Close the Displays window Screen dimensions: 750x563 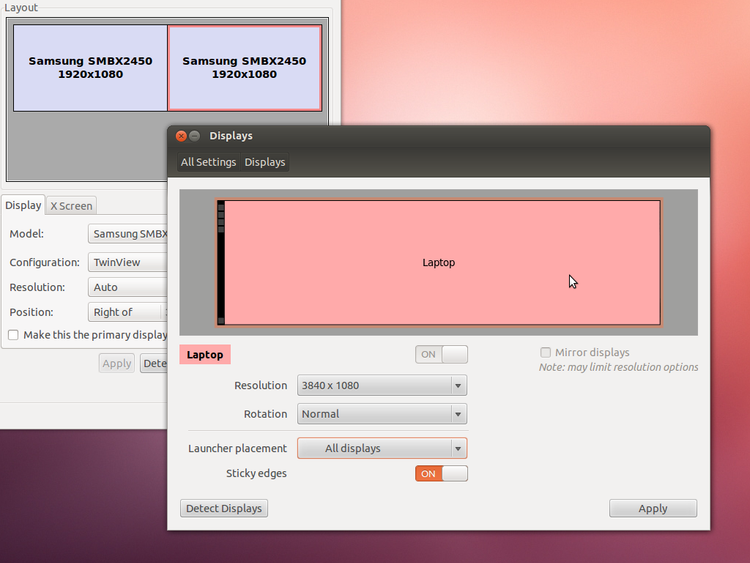(181, 136)
